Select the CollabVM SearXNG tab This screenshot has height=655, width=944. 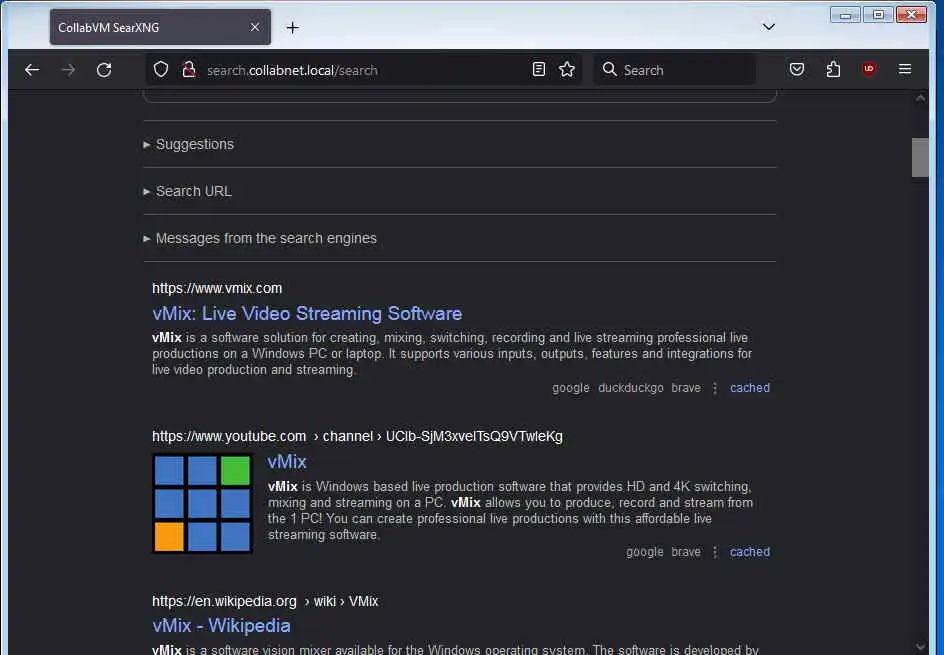(x=160, y=27)
